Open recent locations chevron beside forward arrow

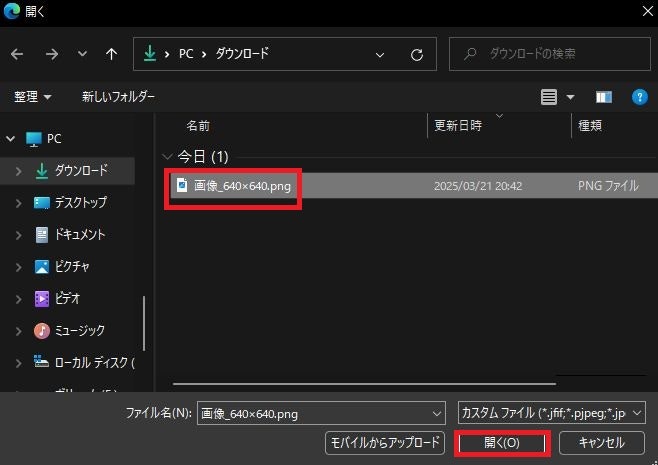[82, 54]
